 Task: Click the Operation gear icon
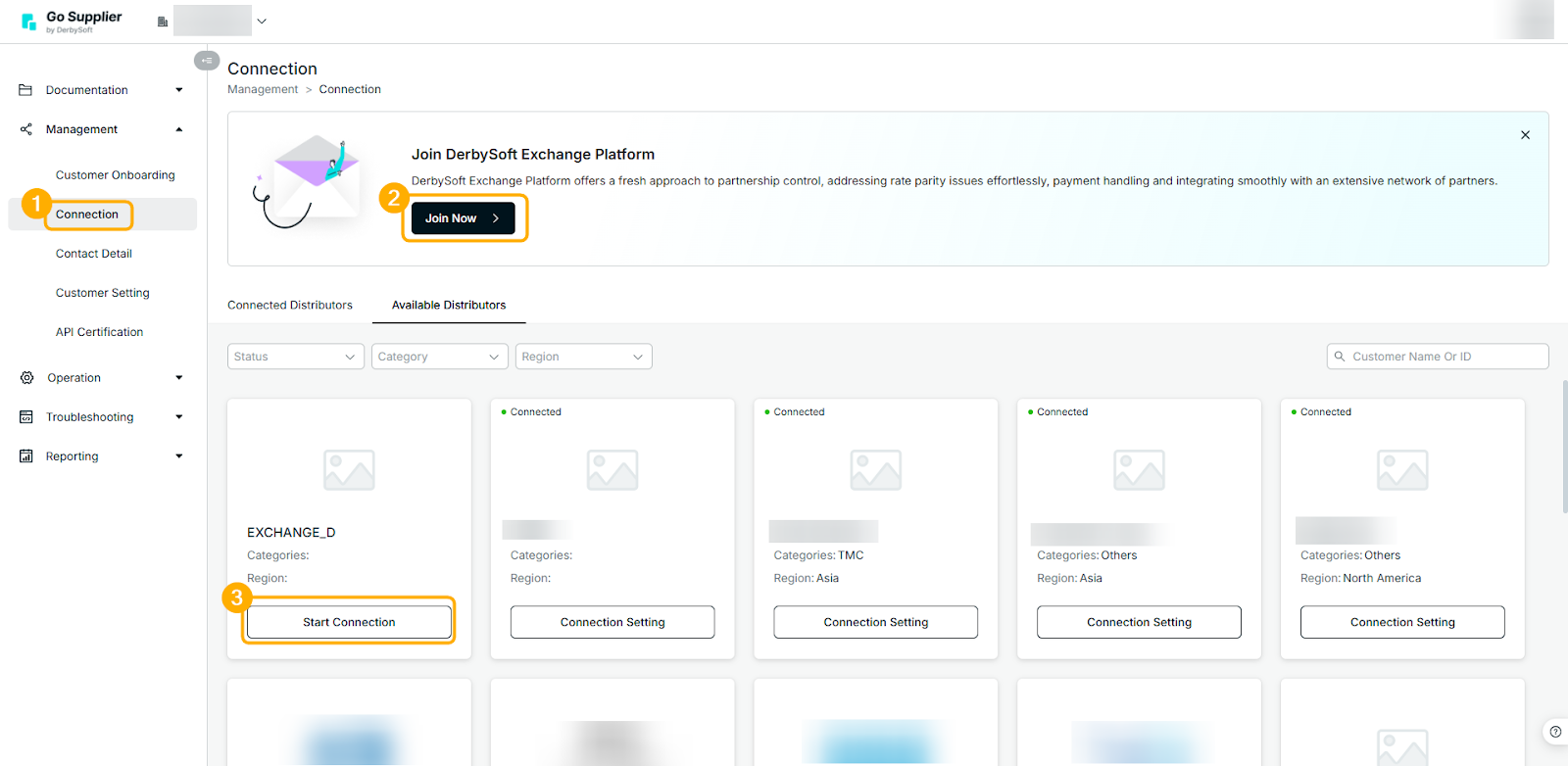click(x=26, y=378)
